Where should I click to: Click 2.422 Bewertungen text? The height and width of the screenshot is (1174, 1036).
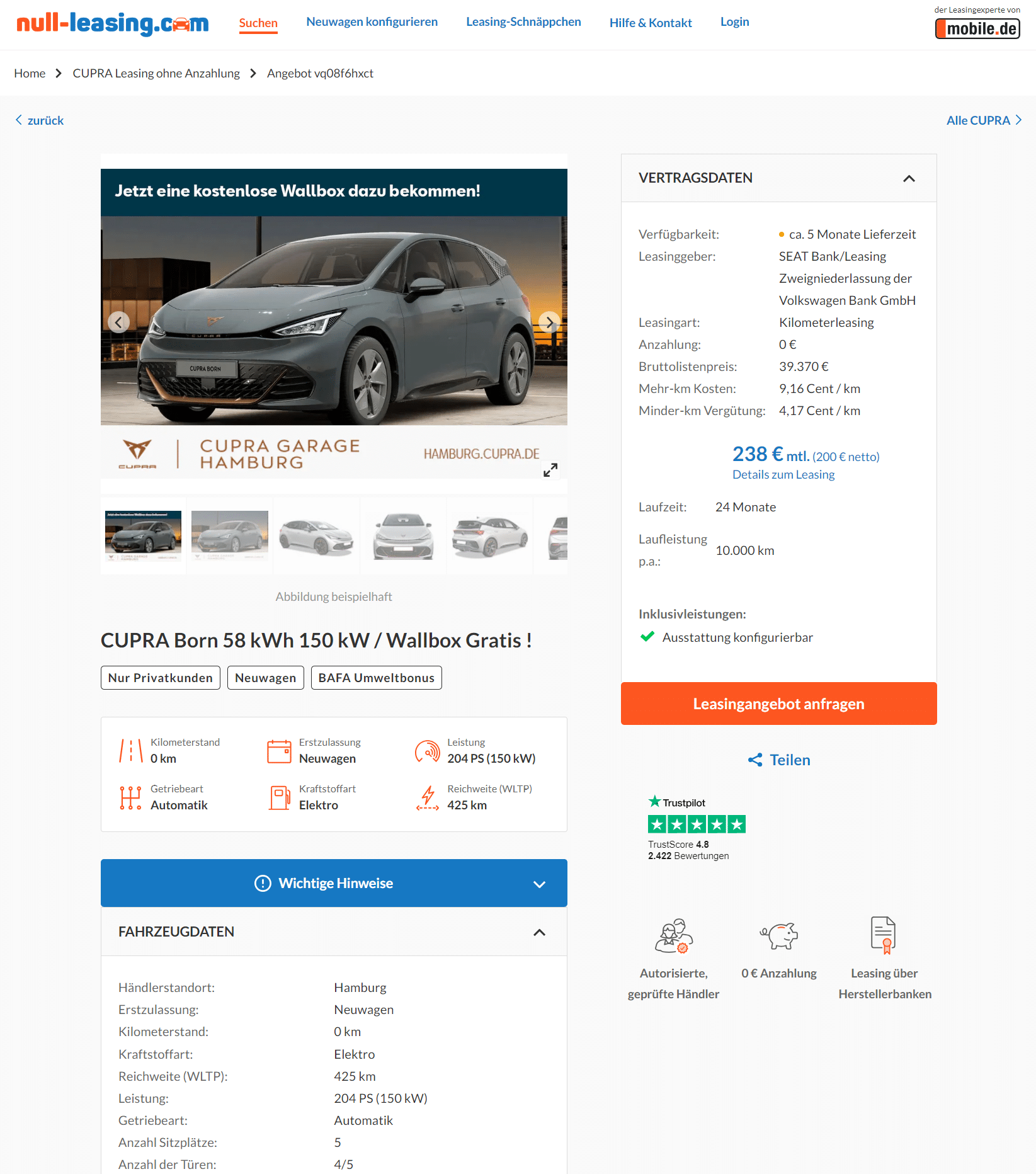pyautogui.click(x=688, y=856)
